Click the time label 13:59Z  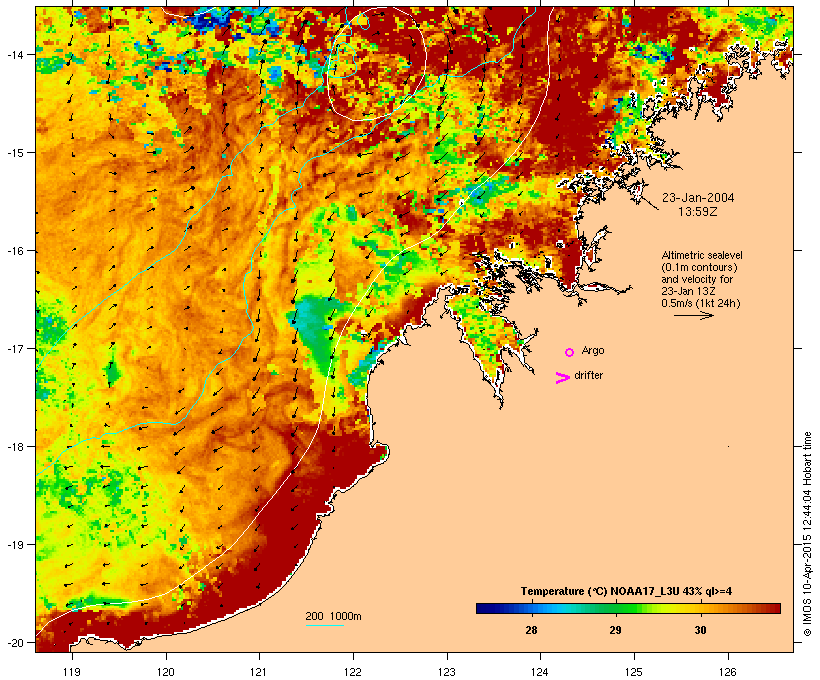coord(698,212)
